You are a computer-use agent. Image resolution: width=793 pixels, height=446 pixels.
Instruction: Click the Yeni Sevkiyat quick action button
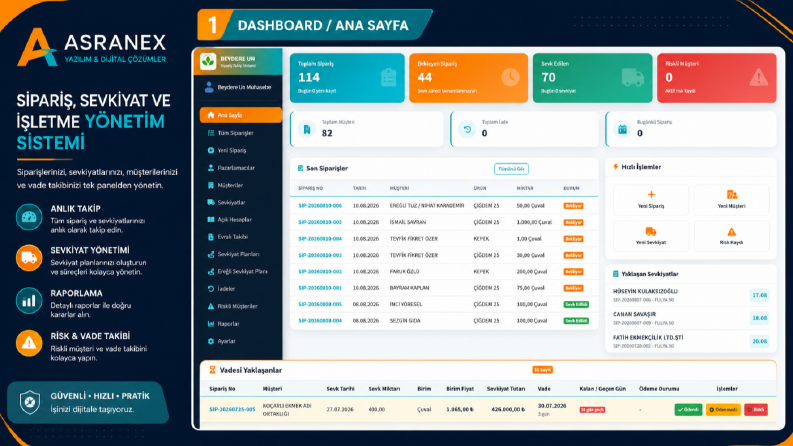[651, 236]
